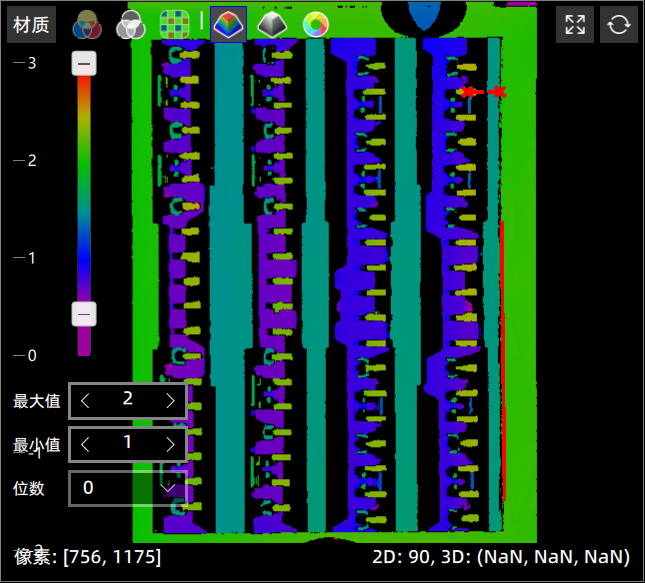The image size is (645, 583).
Task: Select the grayscale overlapping circles icon
Action: 130,25
